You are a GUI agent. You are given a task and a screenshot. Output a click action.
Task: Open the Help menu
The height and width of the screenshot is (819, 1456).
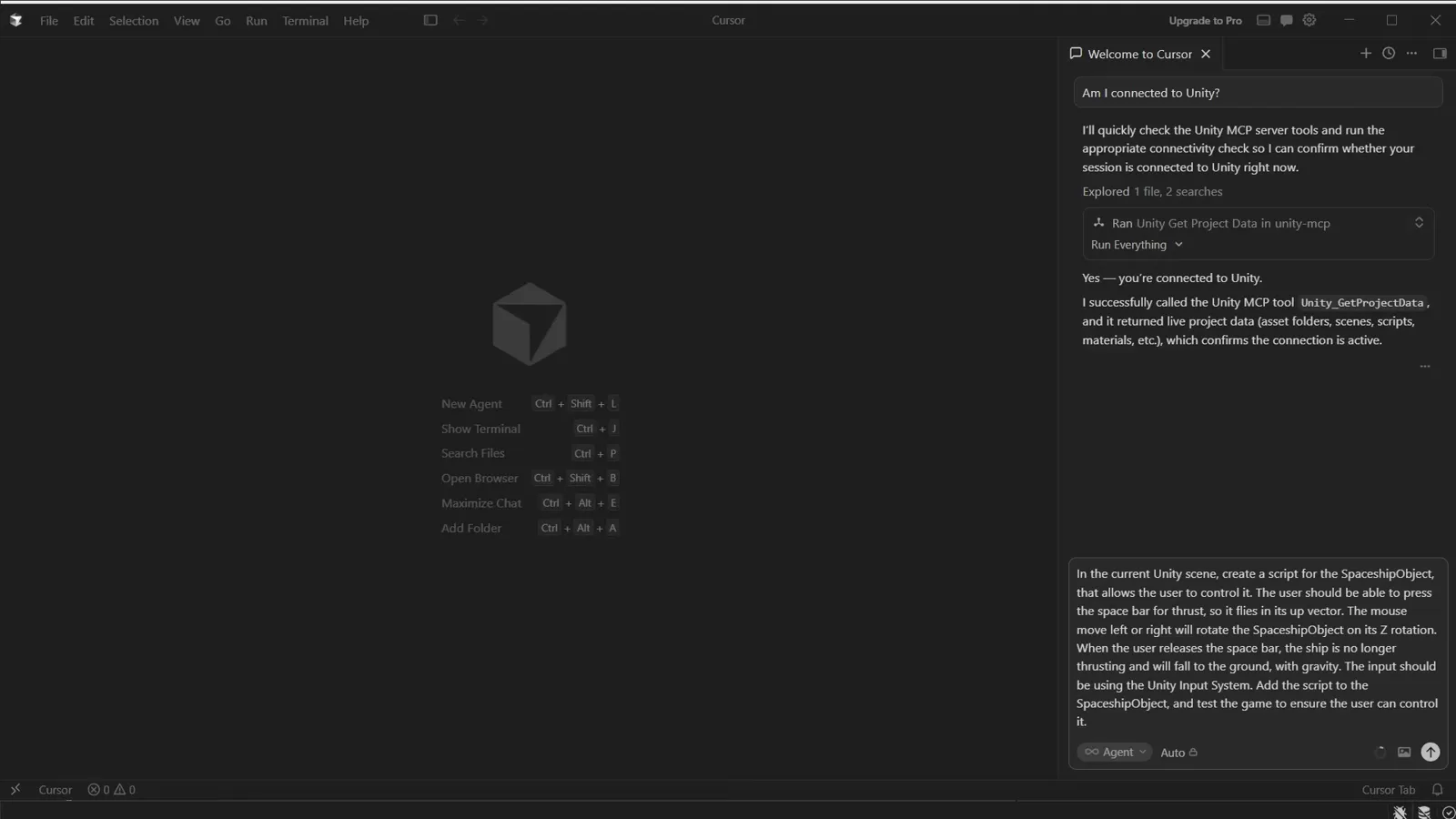coord(356,21)
